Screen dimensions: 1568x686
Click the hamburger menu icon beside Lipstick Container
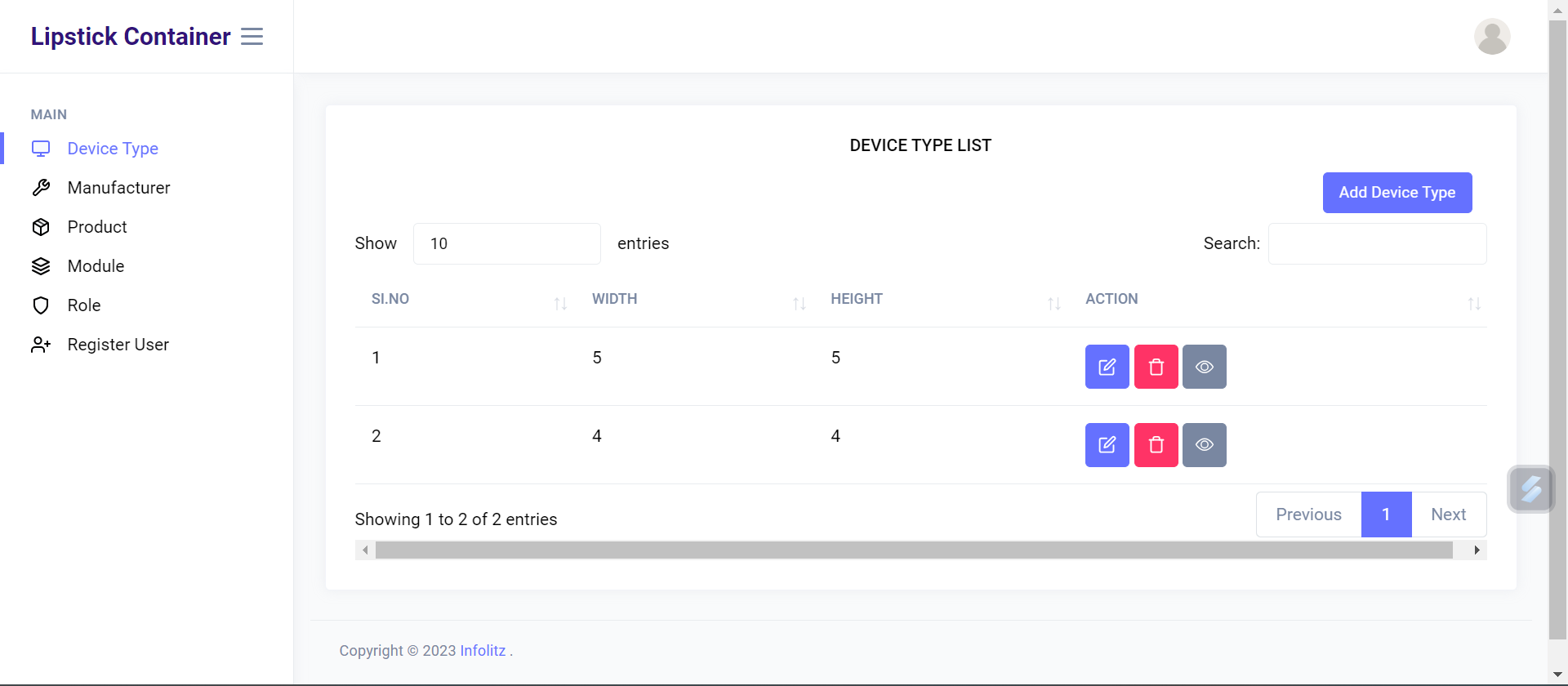tap(252, 37)
